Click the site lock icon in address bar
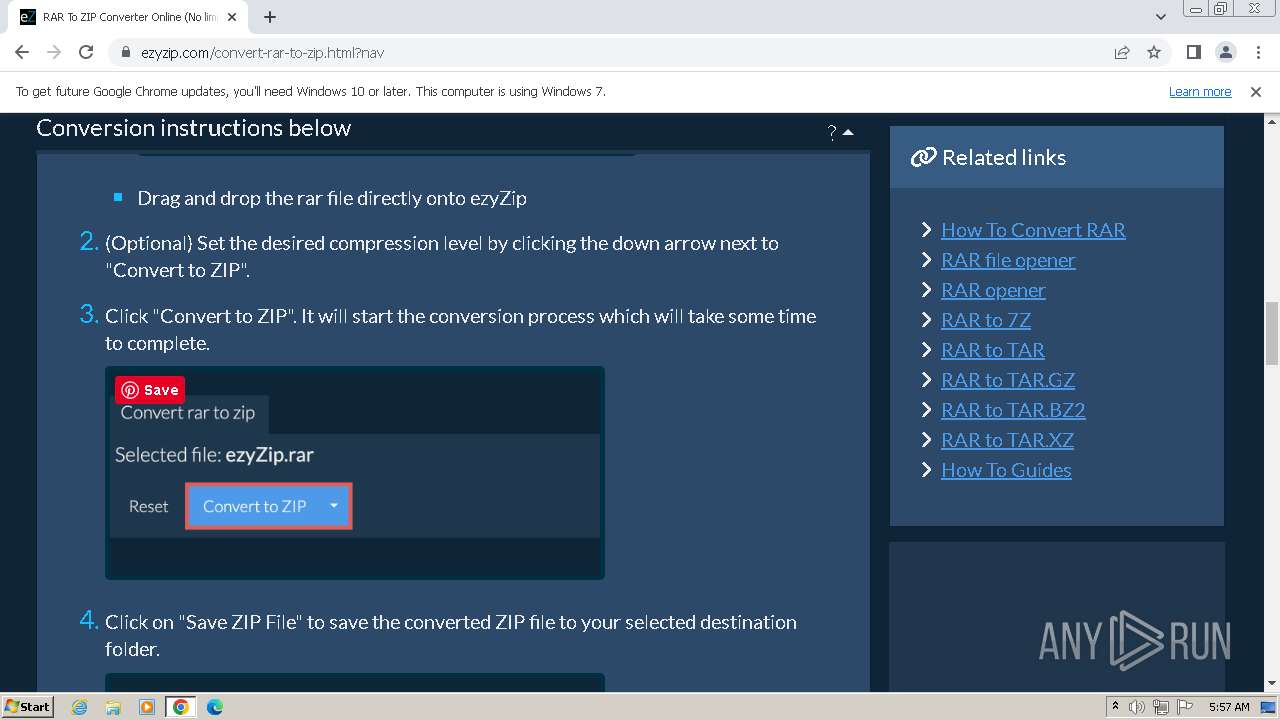This screenshot has width=1280, height=720. coord(126,53)
